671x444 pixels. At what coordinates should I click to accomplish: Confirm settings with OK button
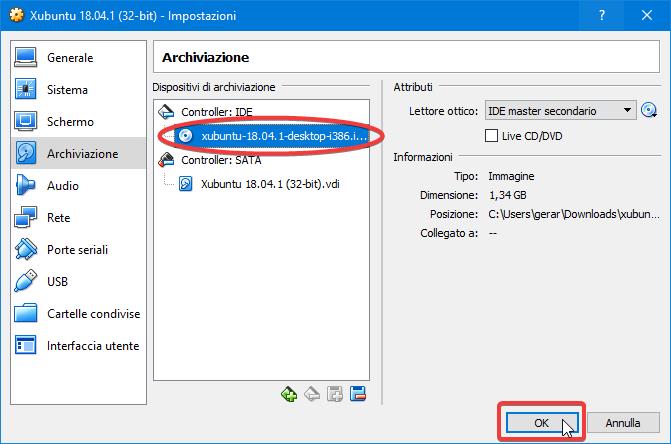click(542, 423)
